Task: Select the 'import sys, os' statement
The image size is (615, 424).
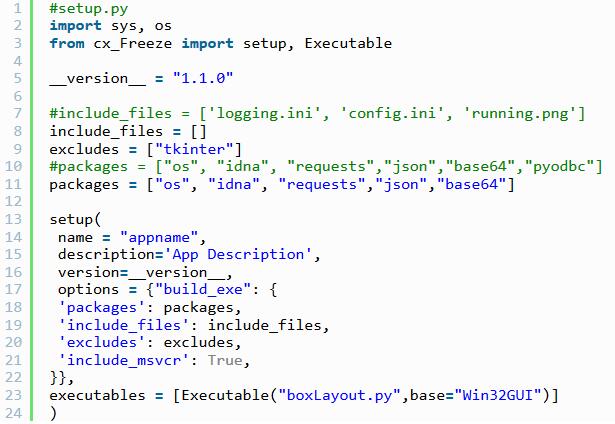Action: click(111, 26)
